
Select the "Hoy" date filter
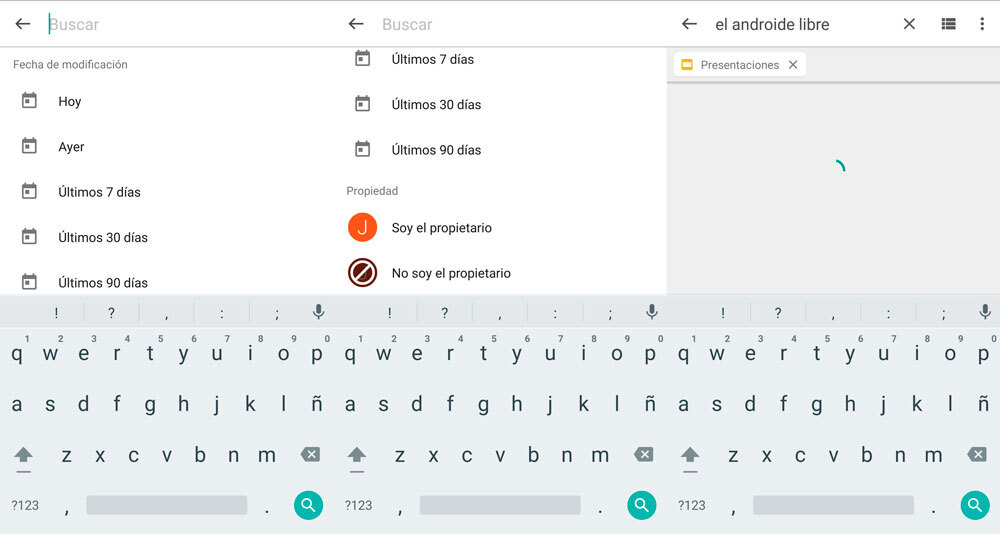(69, 101)
